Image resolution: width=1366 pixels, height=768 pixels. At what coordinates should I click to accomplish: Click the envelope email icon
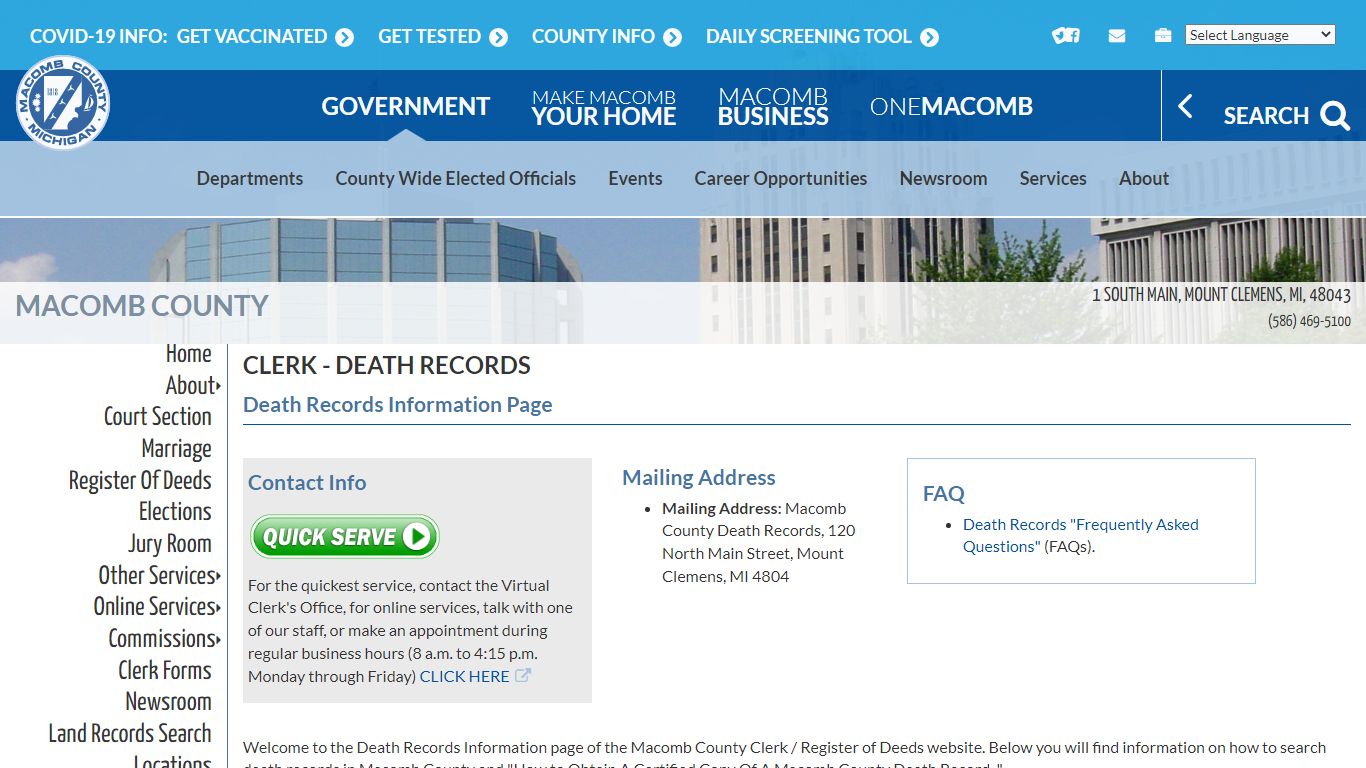click(x=1117, y=36)
